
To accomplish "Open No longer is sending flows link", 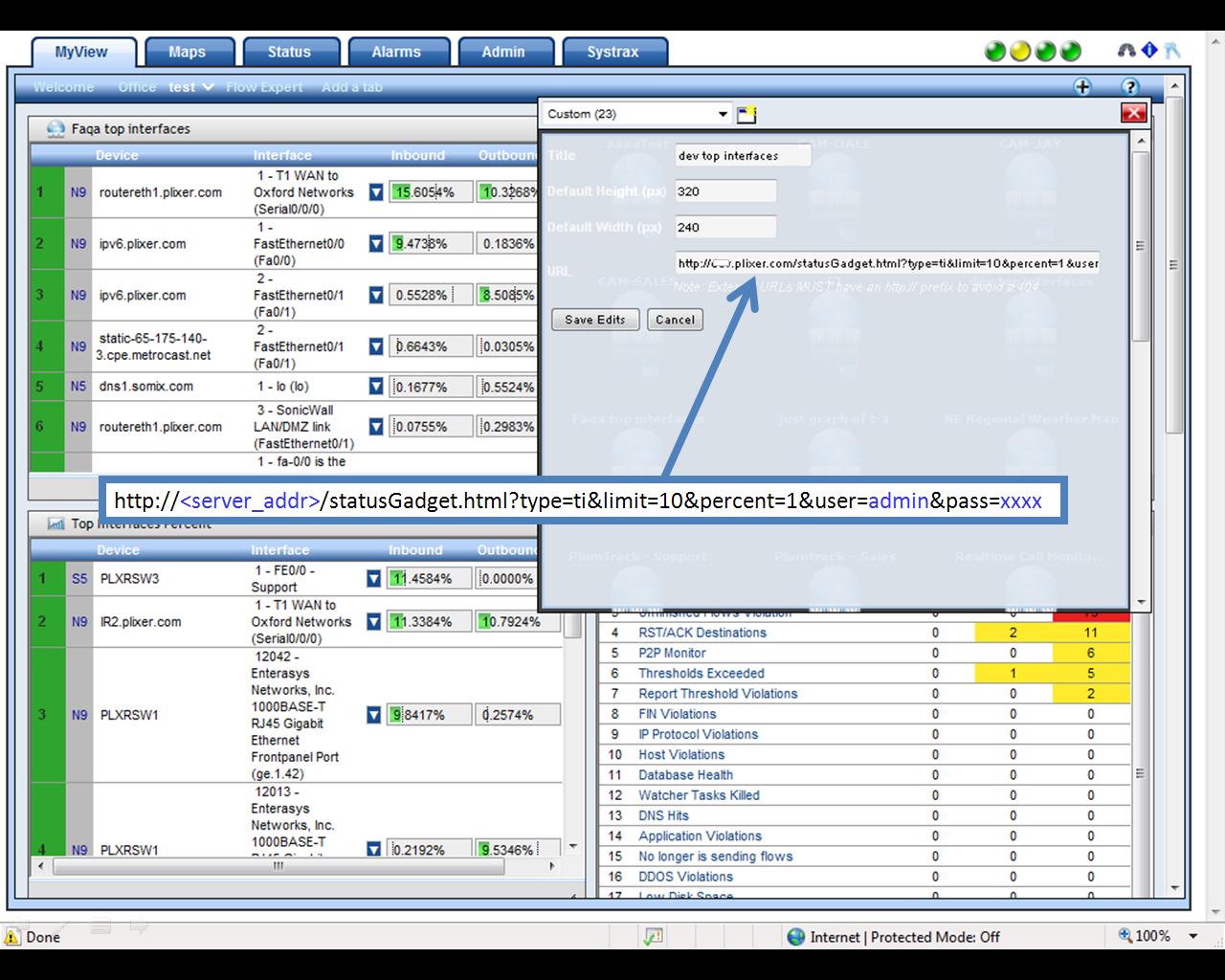I will tap(715, 857).
